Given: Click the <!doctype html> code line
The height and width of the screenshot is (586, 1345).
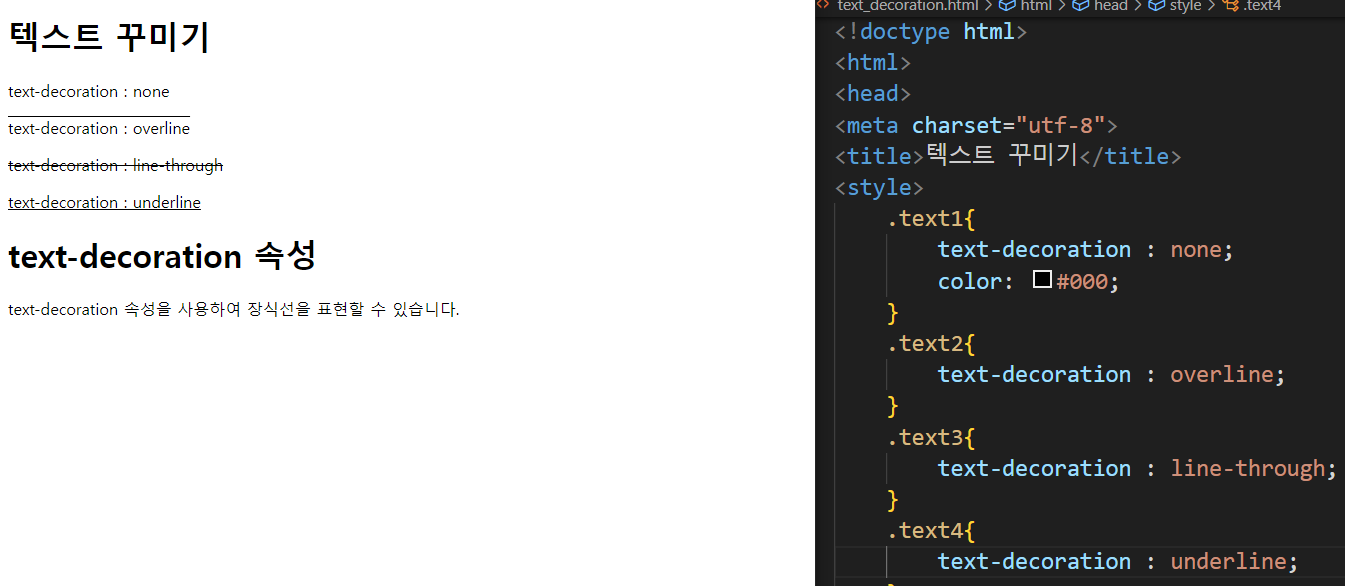Looking at the screenshot, I should tap(931, 31).
